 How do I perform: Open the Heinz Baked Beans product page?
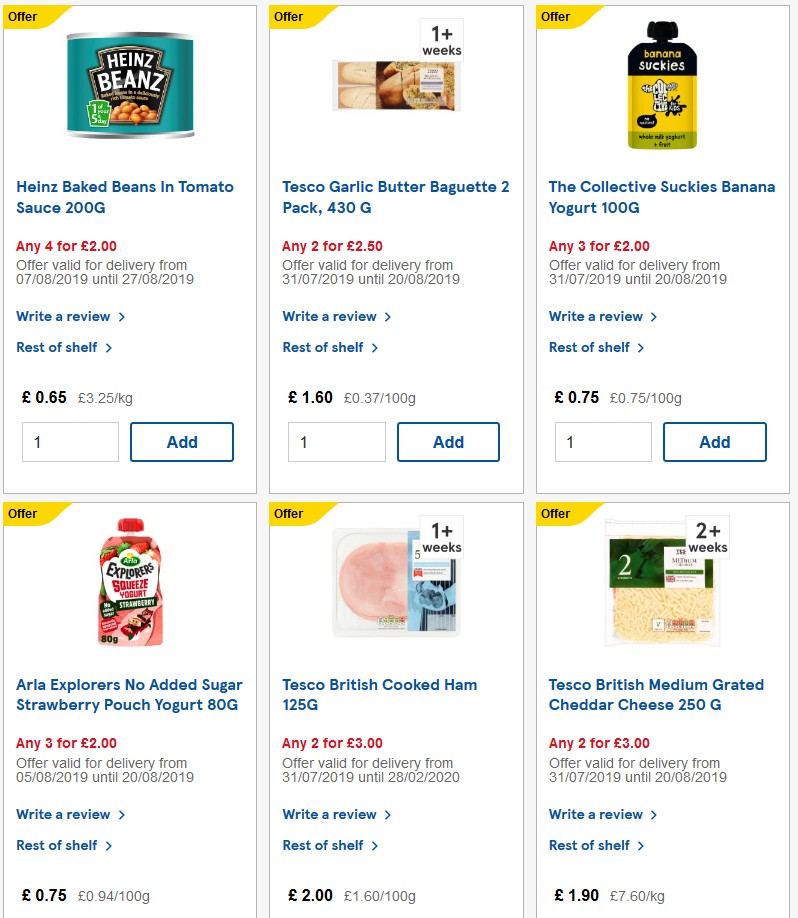click(124, 196)
